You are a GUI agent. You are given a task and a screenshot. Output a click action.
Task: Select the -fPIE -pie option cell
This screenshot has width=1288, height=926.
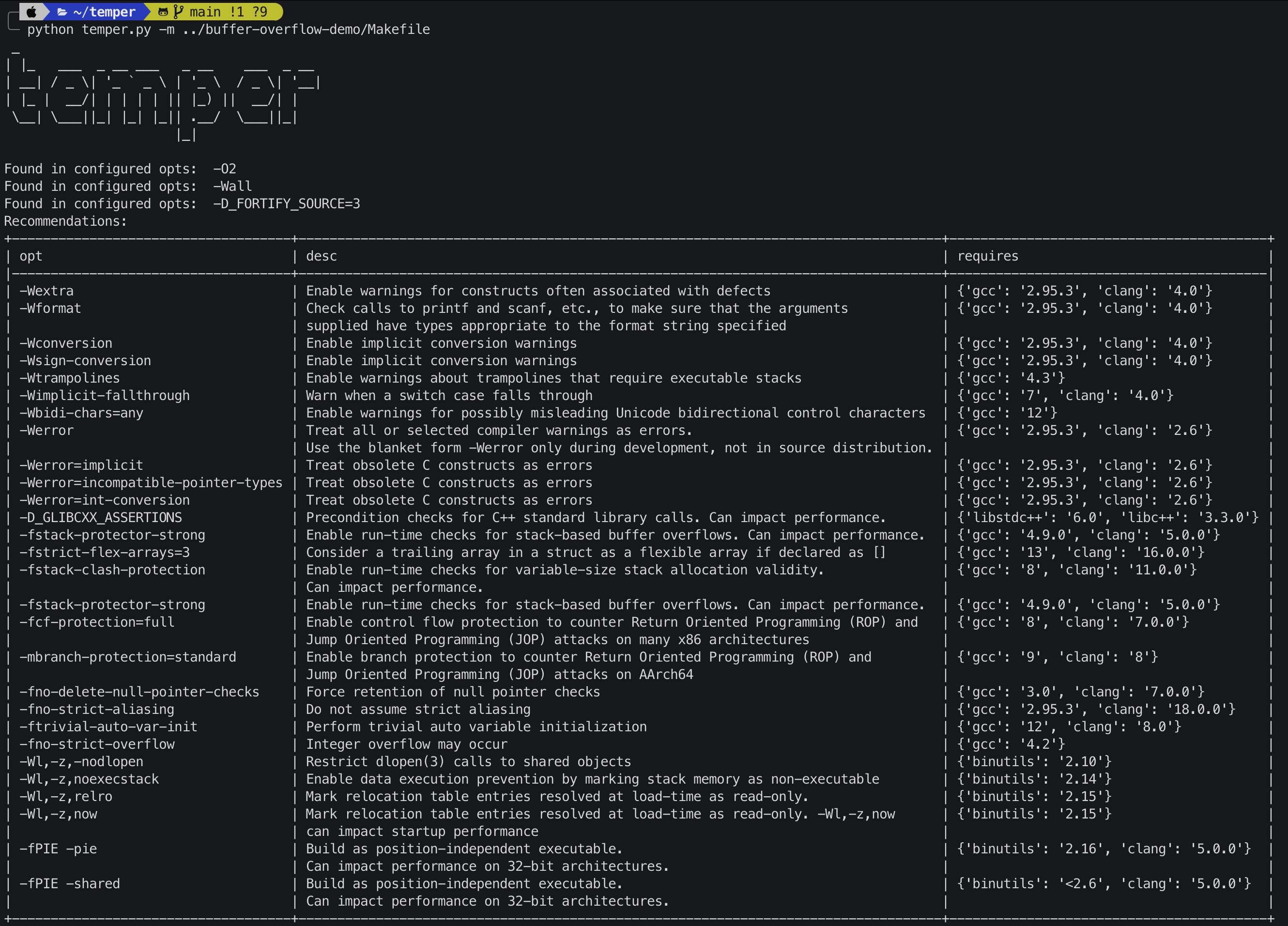pos(58,849)
